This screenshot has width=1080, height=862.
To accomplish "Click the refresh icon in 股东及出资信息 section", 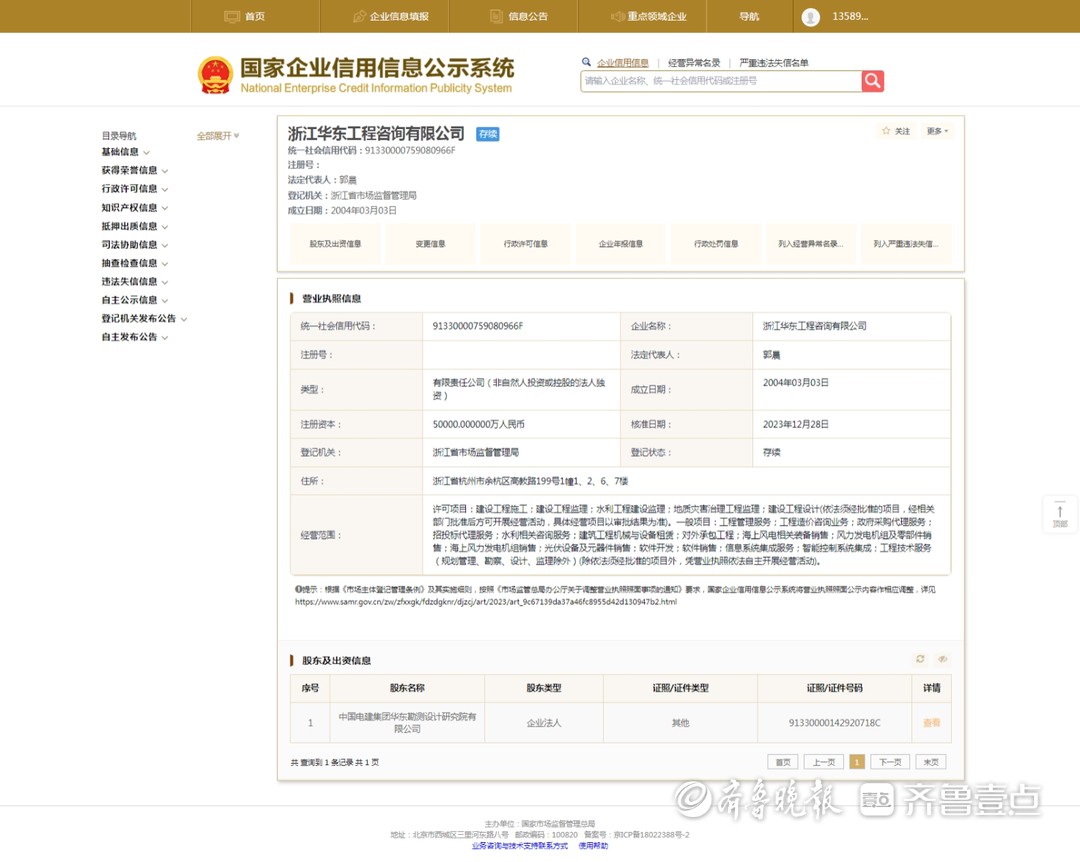I will 920,659.
